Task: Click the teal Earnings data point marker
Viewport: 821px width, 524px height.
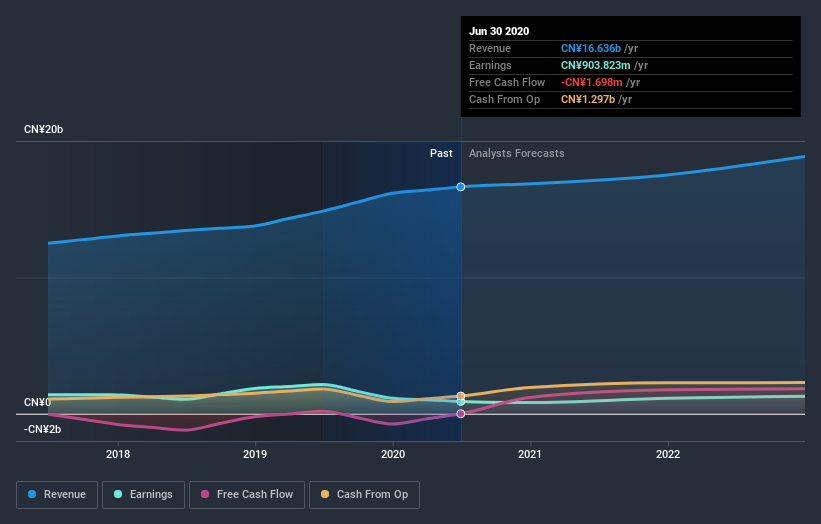Action: 461,402
